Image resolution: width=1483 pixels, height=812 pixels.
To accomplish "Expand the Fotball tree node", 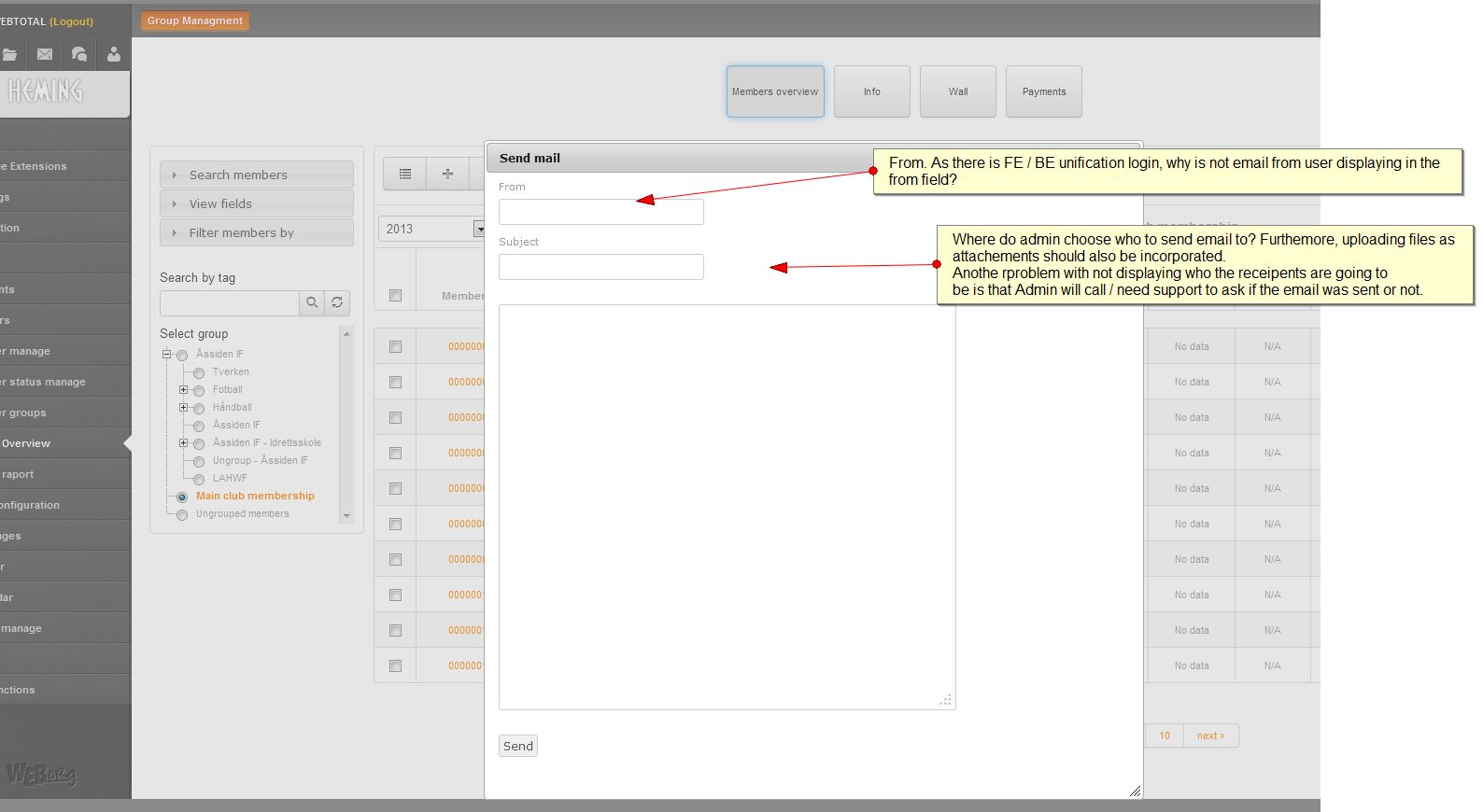I will click(x=184, y=389).
